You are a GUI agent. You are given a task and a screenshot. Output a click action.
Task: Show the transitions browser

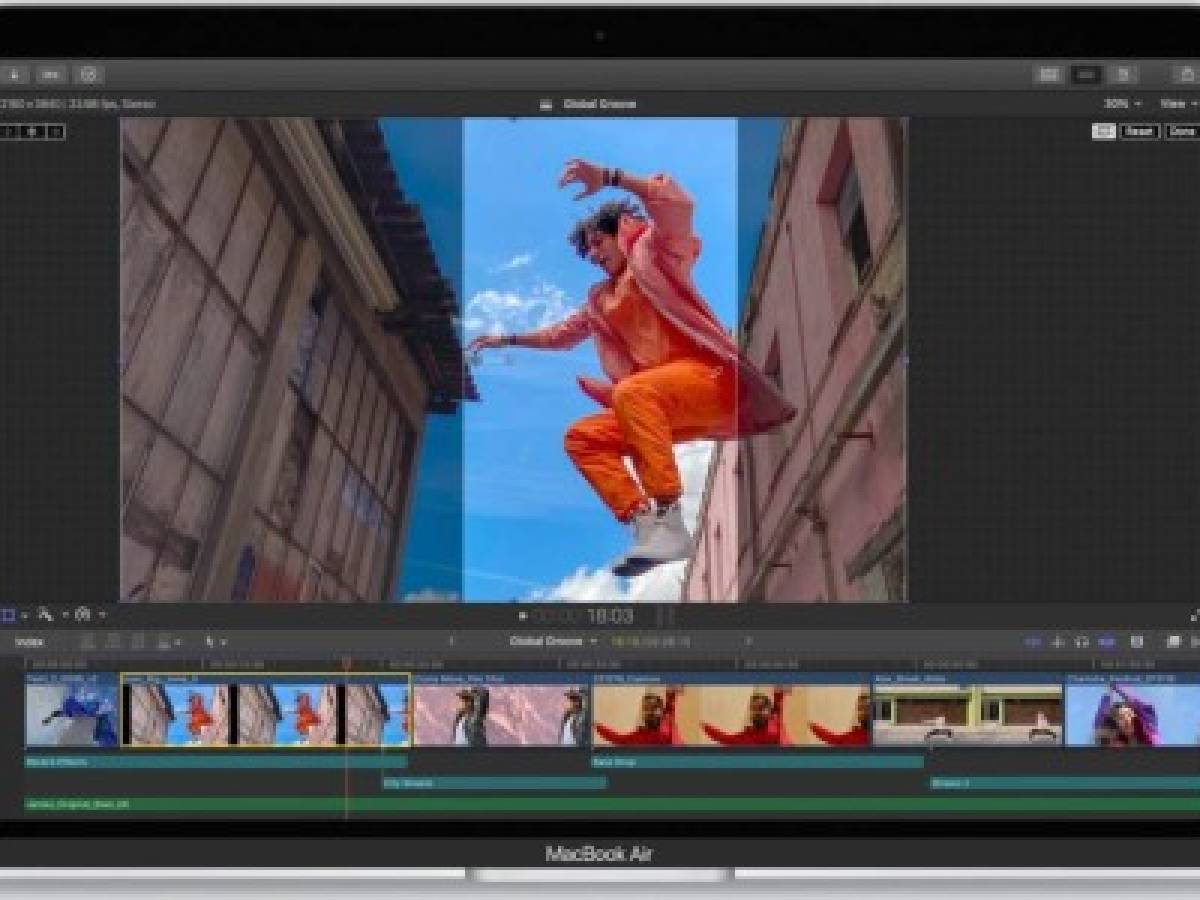click(x=1194, y=642)
